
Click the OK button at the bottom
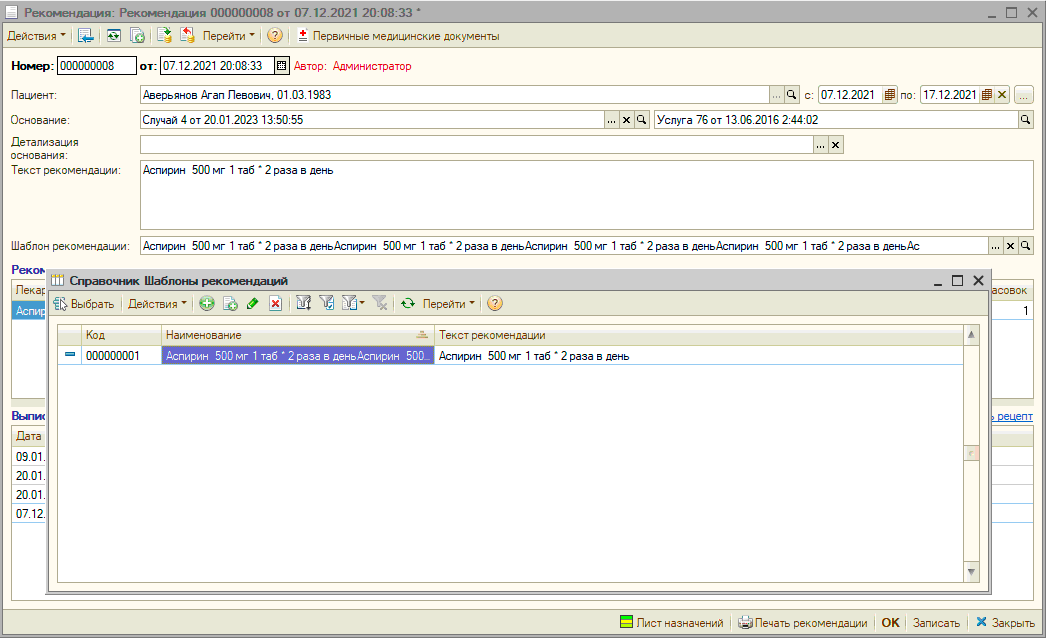tap(890, 622)
